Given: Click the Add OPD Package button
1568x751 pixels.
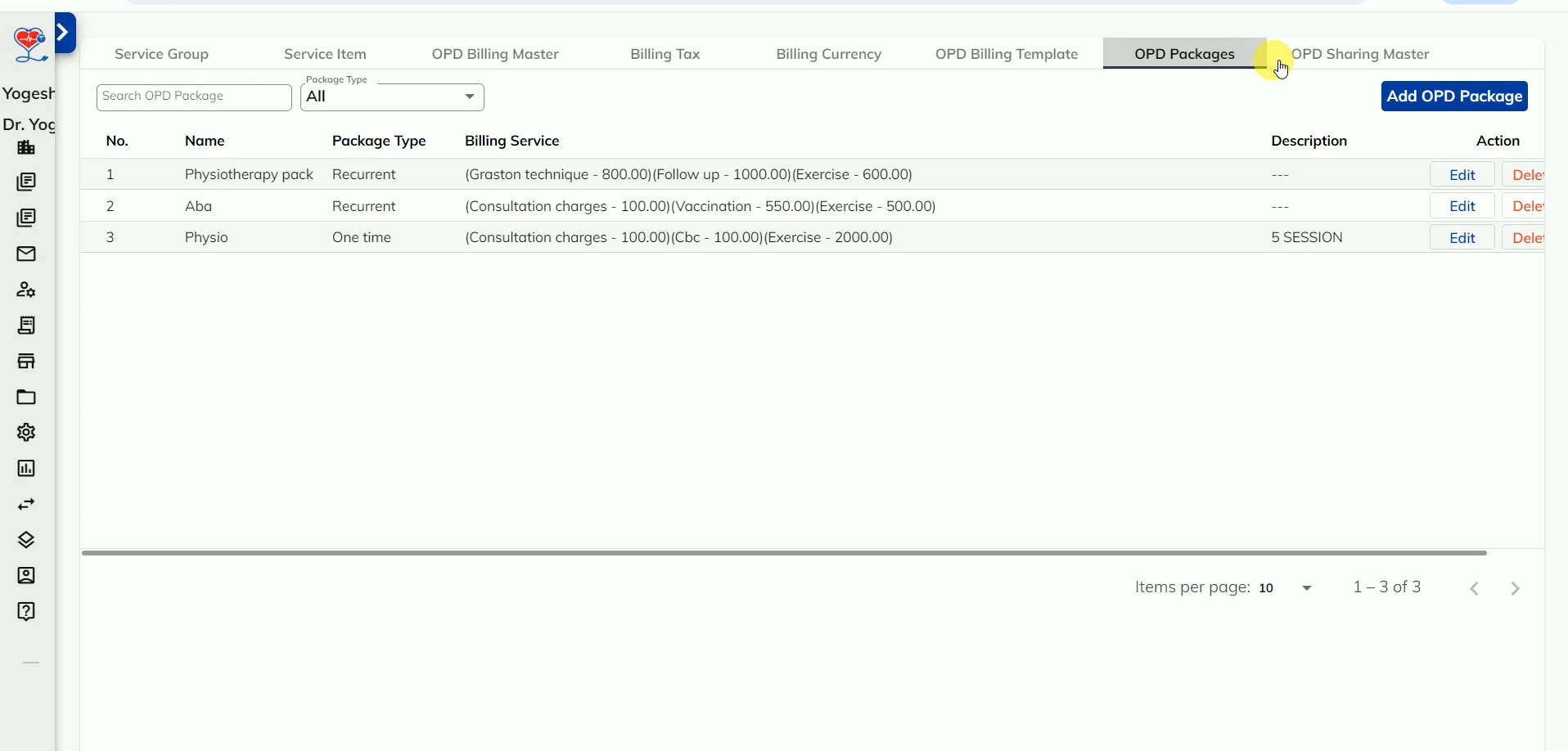Looking at the screenshot, I should pyautogui.click(x=1455, y=96).
